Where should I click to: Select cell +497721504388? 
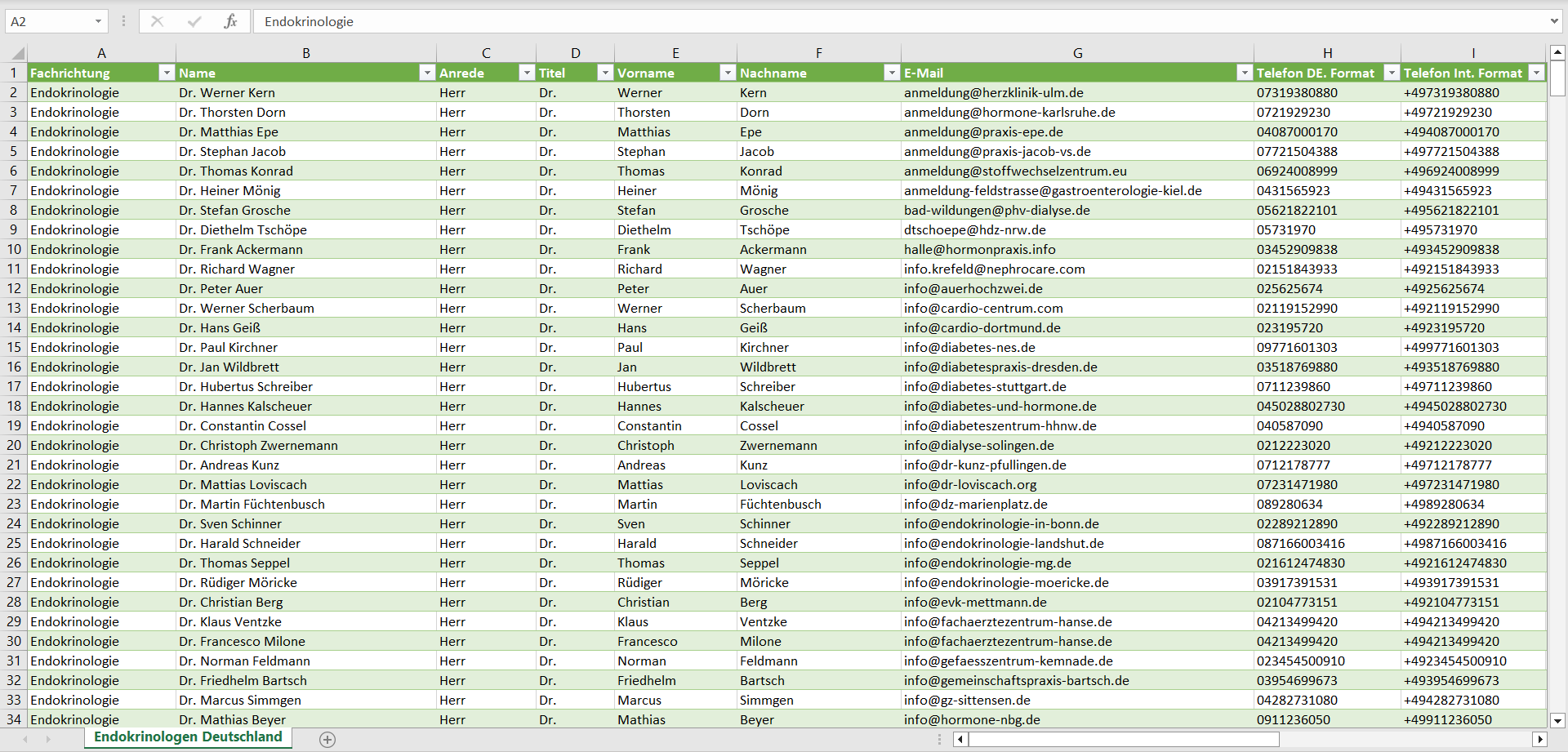tap(1473, 151)
